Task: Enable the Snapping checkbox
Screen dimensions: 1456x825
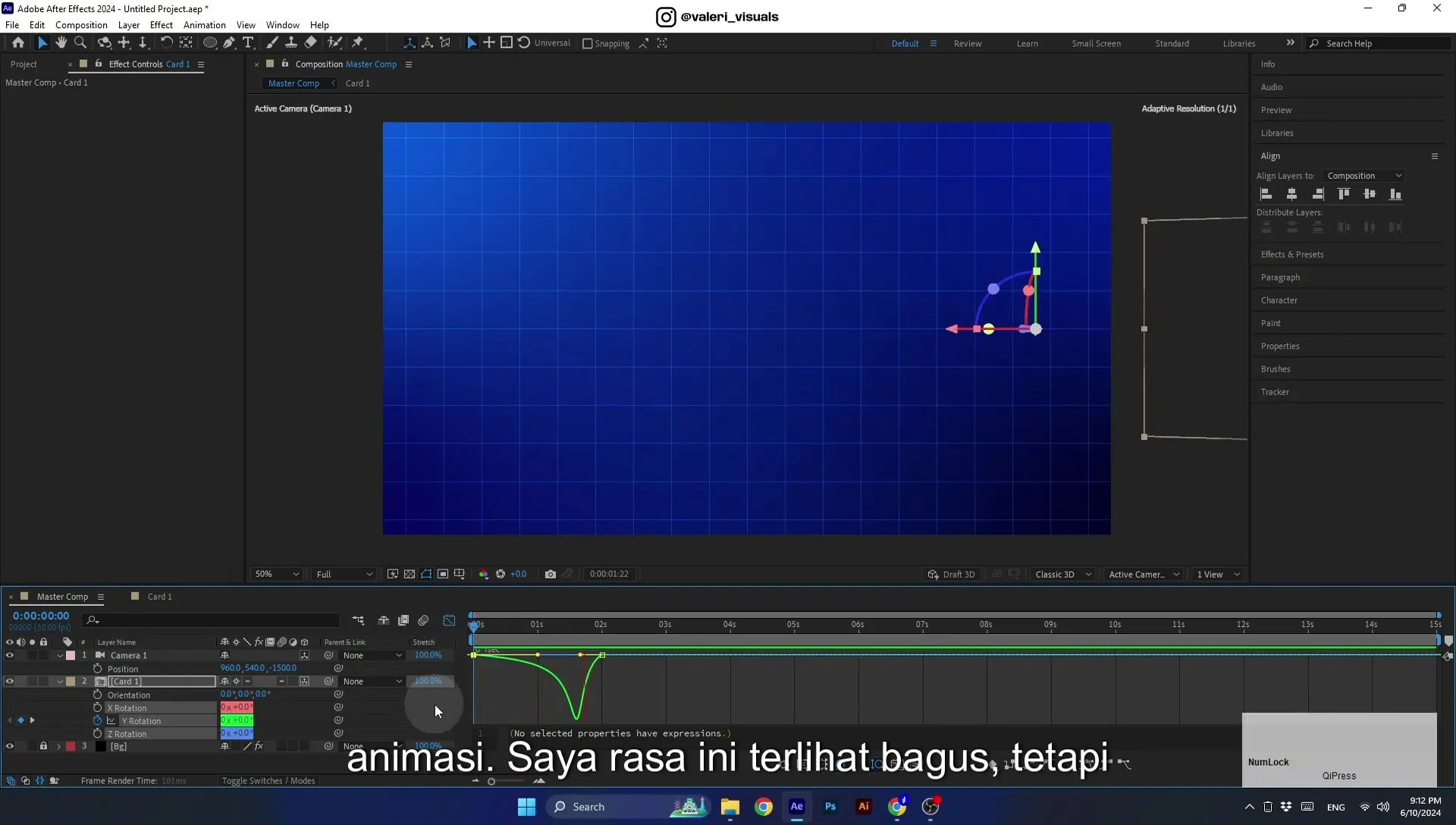Action: click(587, 44)
